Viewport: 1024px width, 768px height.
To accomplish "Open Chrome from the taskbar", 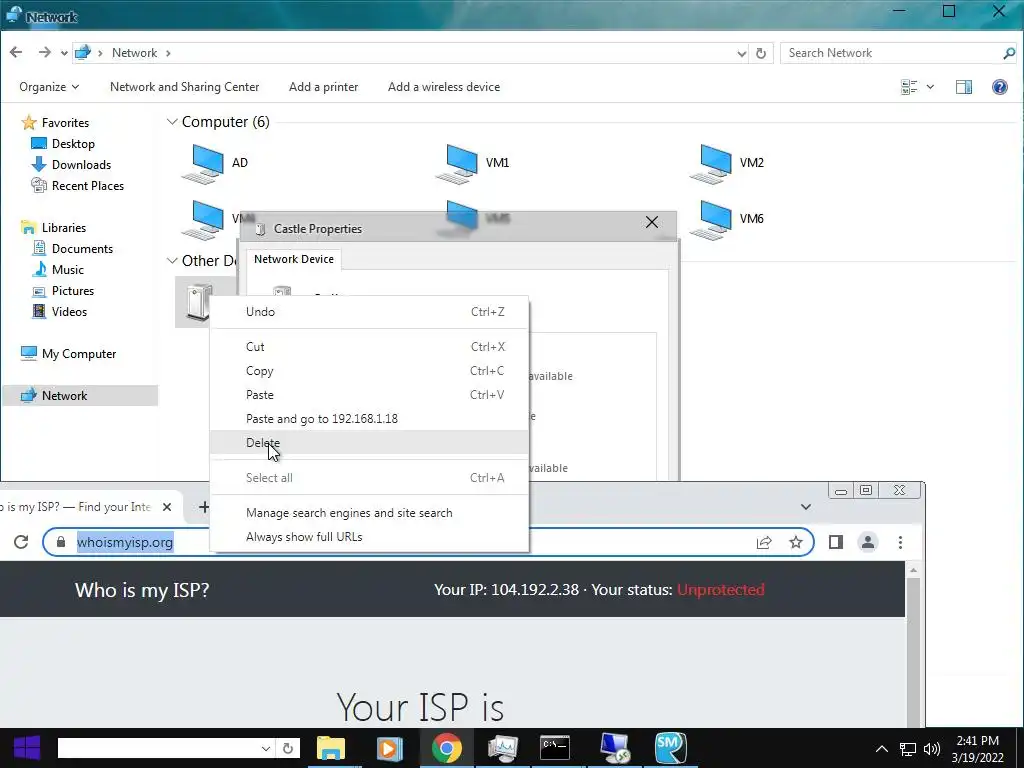I will [447, 748].
